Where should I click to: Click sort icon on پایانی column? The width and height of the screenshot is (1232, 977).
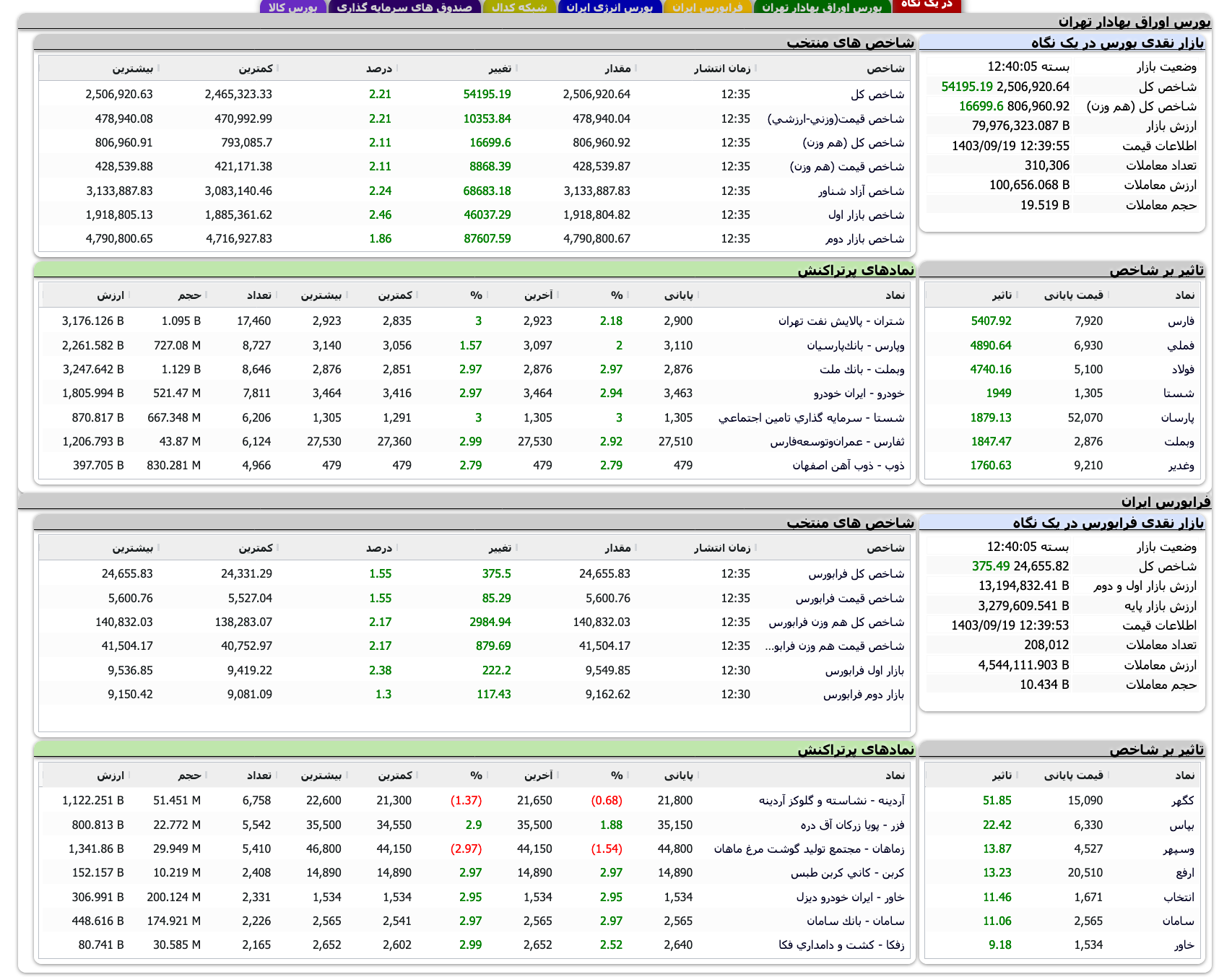click(699, 295)
